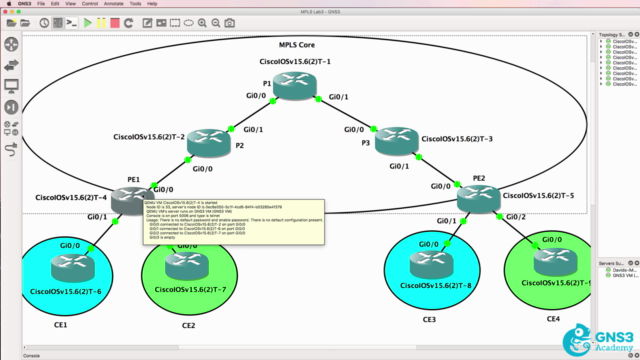The image size is (640, 360).
Task: Select the draw rectangle tool
Action: 175,23
